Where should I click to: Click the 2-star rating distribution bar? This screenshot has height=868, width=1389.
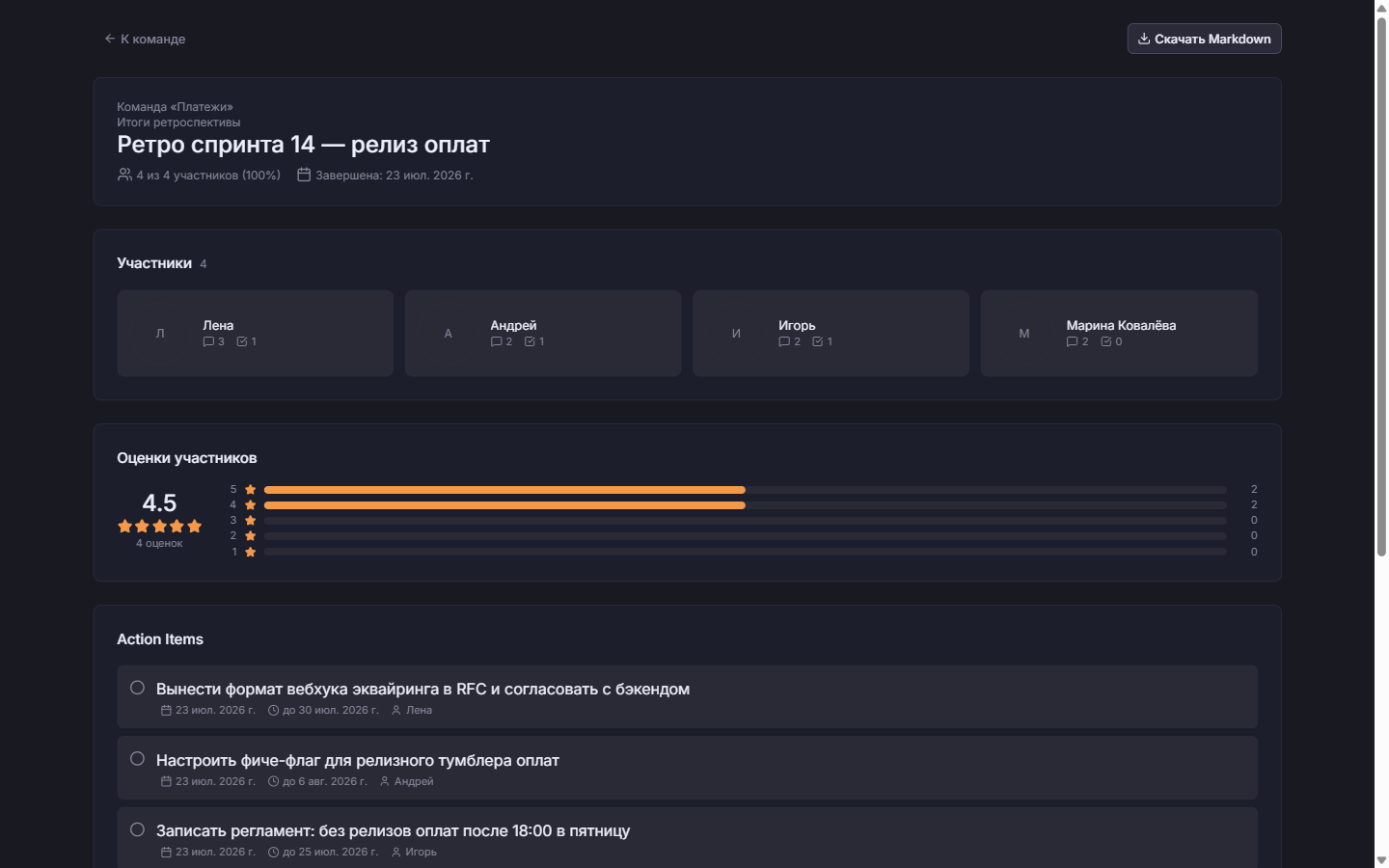click(x=746, y=536)
